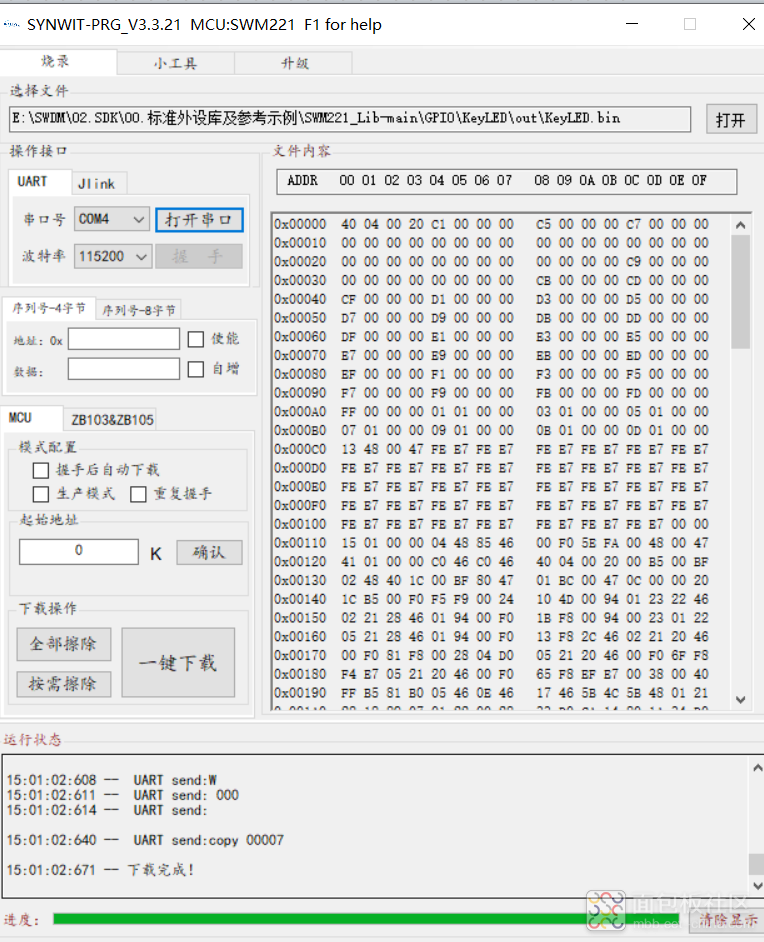
Task: Click the 确认 start address button
Action: coord(209,552)
